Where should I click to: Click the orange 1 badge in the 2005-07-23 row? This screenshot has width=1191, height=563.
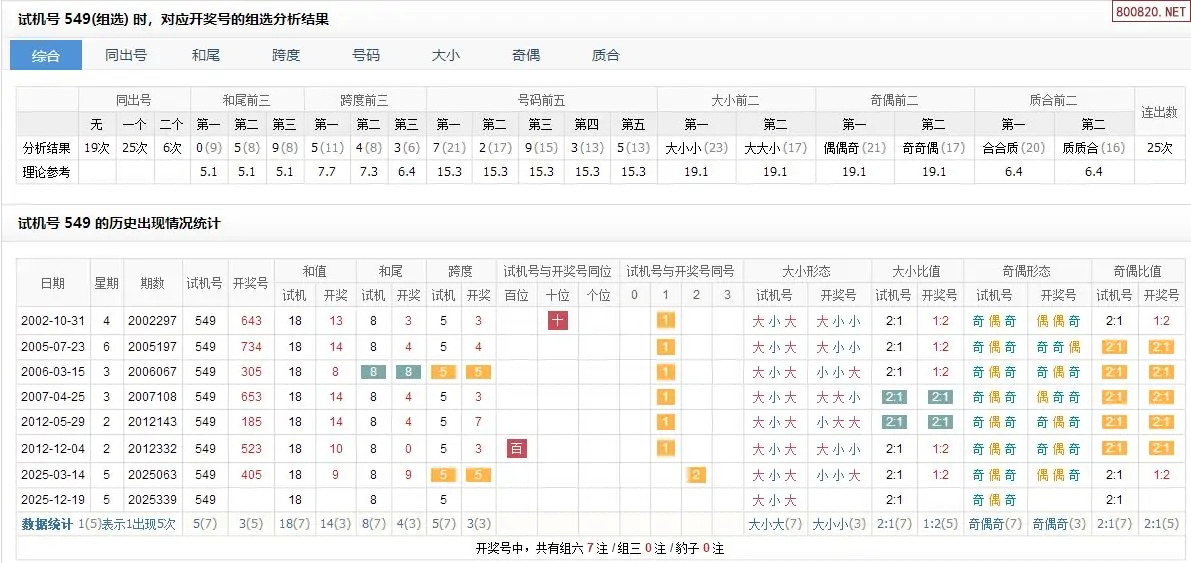(x=665, y=346)
